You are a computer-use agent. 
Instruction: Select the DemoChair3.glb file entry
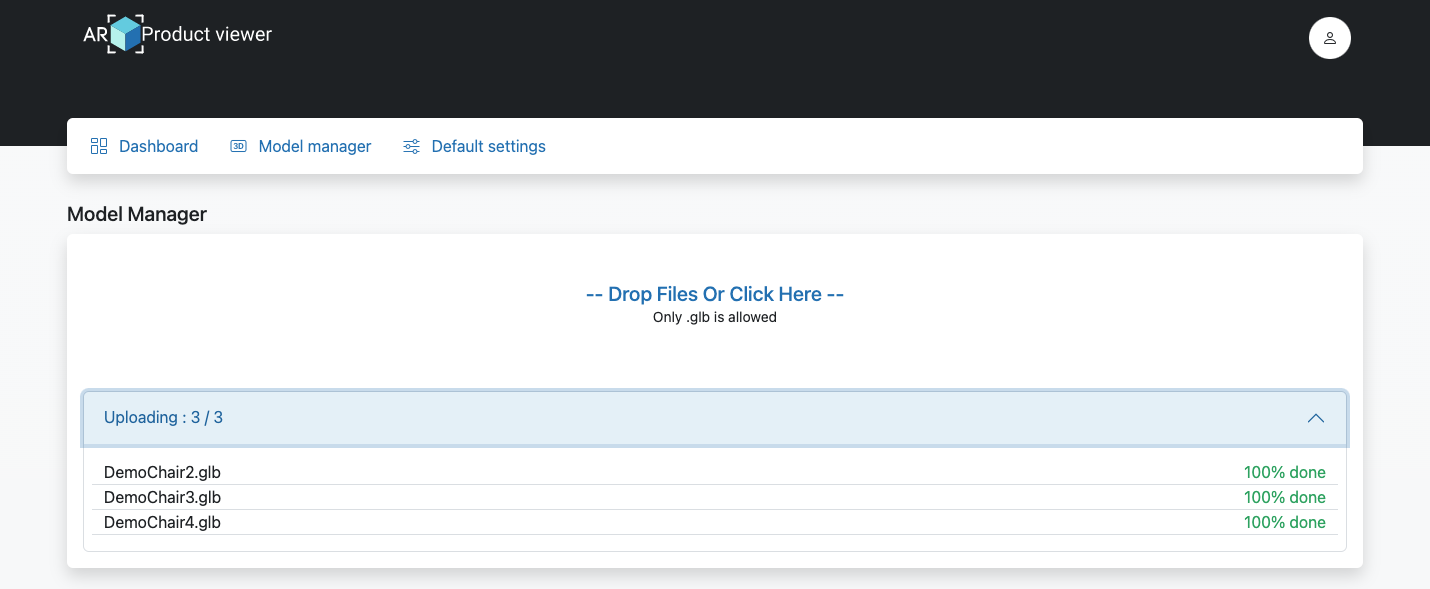(x=162, y=496)
